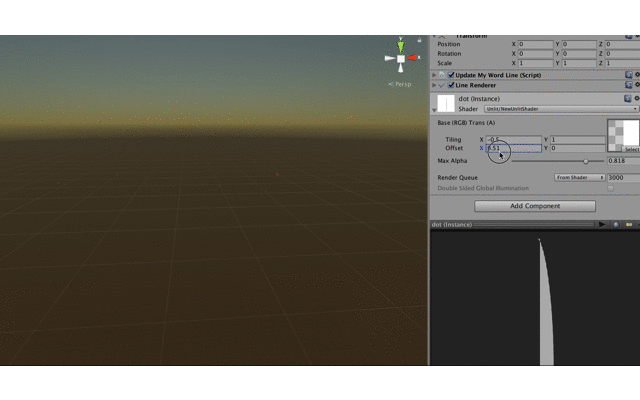Click the Tiling Y input field
This screenshot has width=640, height=400.
click(578, 140)
